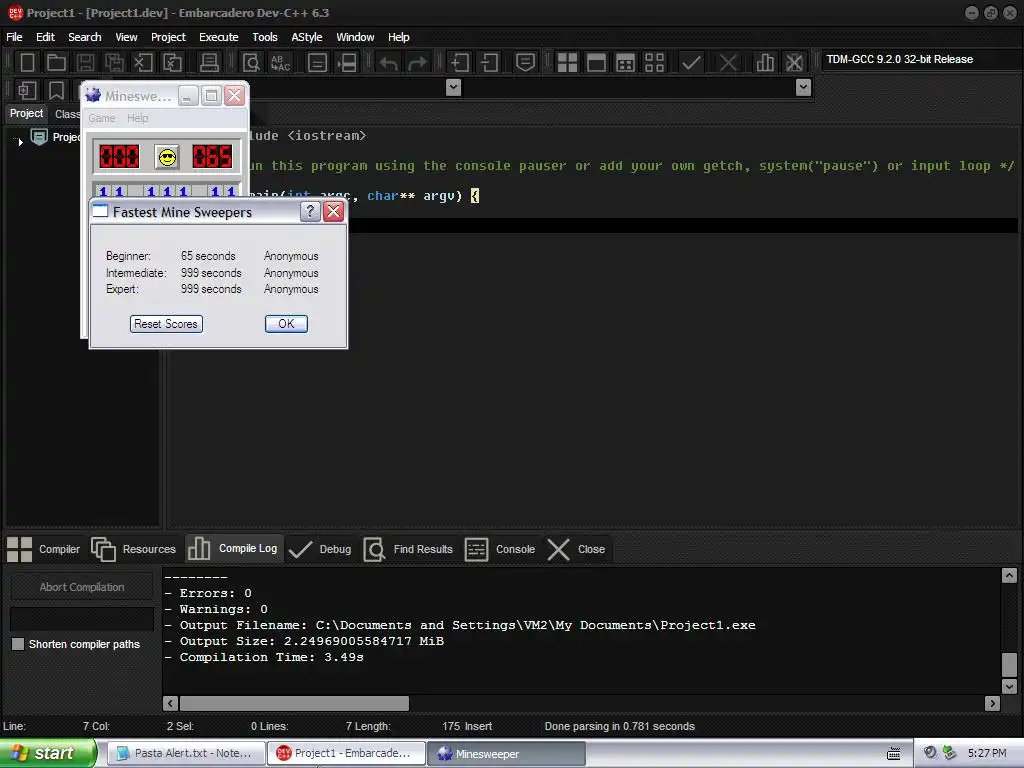Click the Print toolbar icon
The width and height of the screenshot is (1024, 768).
209,63
